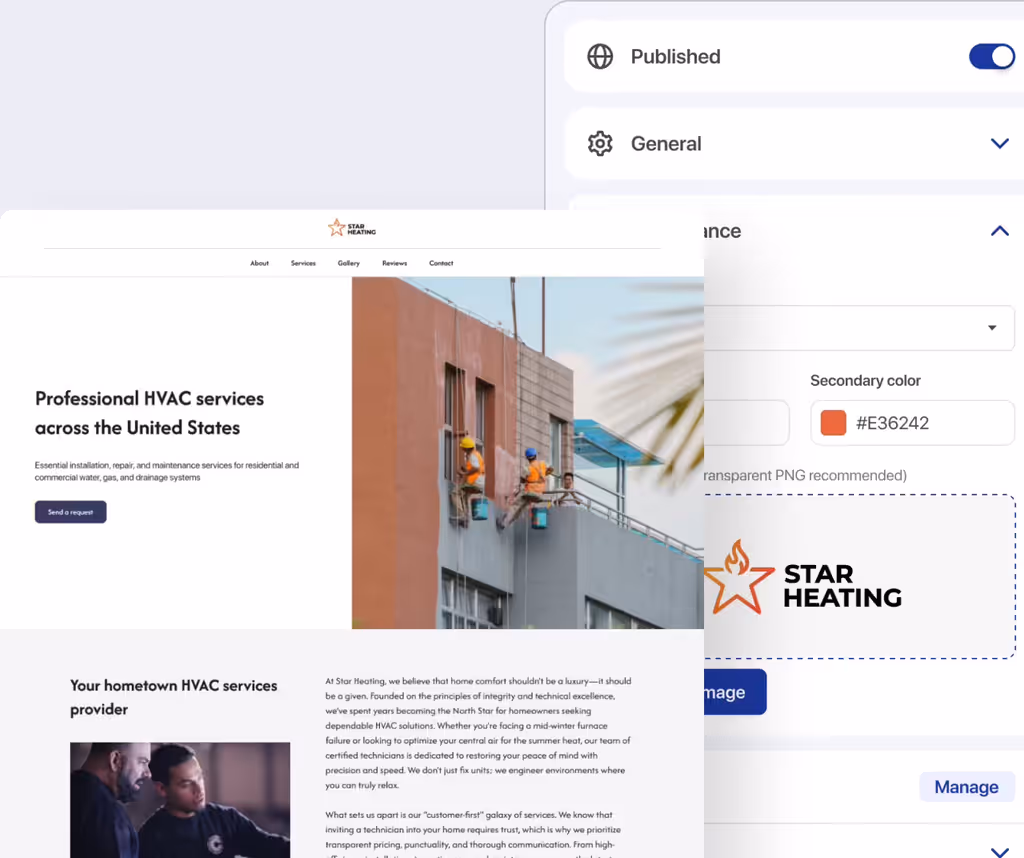This screenshot has height=858, width=1024.
Task: Open the Contact nav link
Action: [x=441, y=263]
